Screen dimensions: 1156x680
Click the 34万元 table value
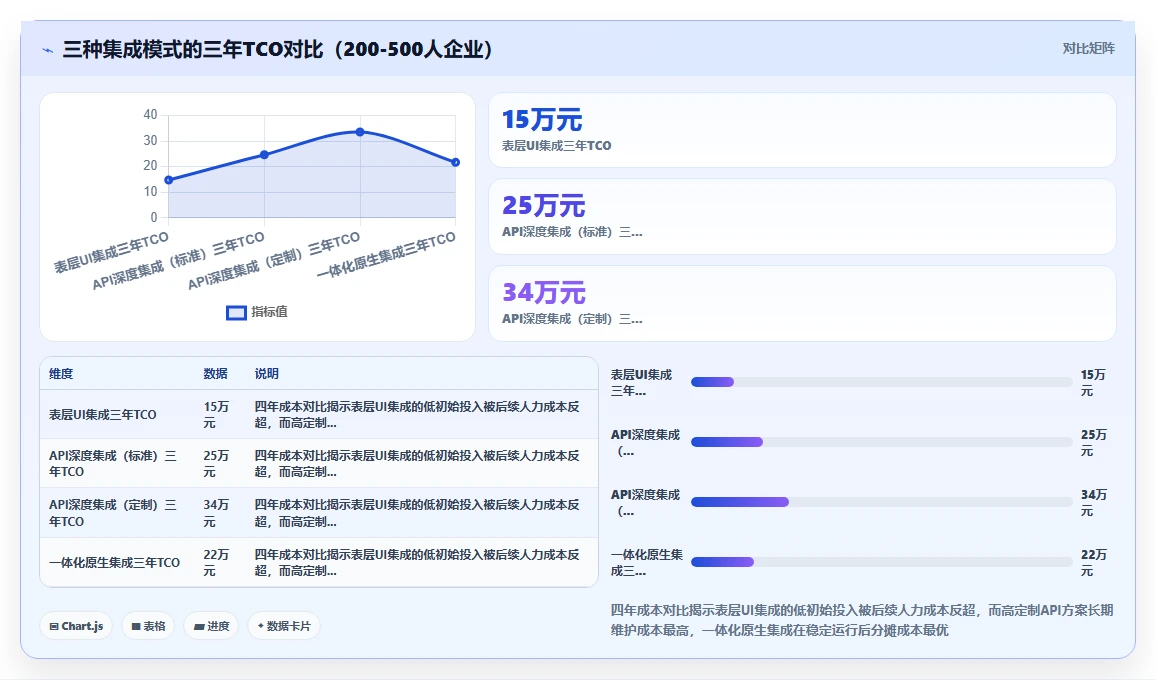click(x=216, y=513)
